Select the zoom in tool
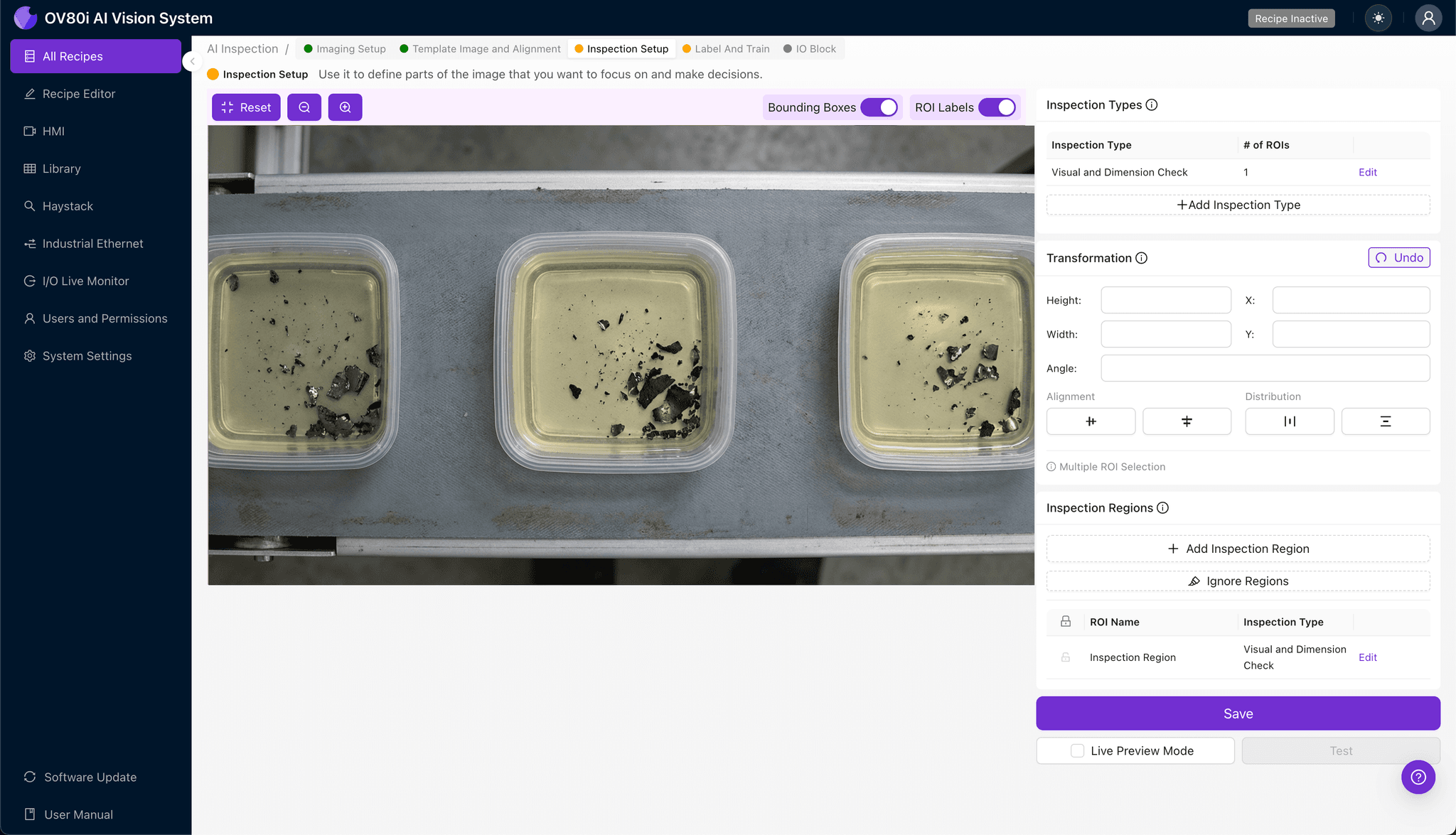Screen dimensions: 1456x835 (345, 107)
